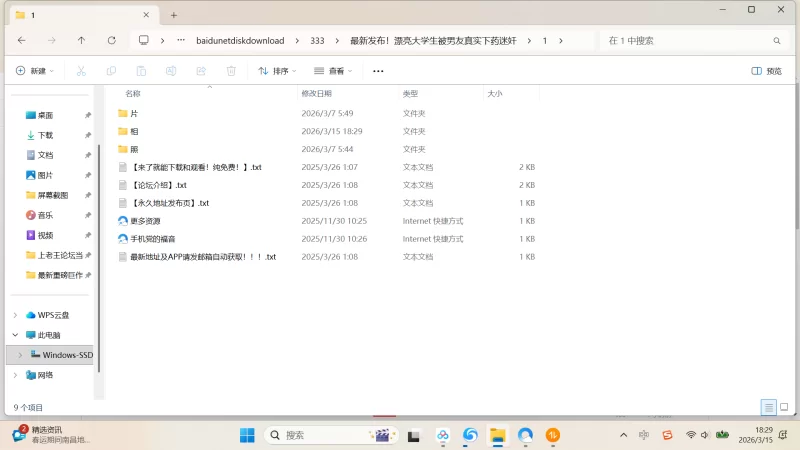Image resolution: width=800 pixels, height=450 pixels.
Task: Open the Windows Start menu
Action: (x=247, y=435)
